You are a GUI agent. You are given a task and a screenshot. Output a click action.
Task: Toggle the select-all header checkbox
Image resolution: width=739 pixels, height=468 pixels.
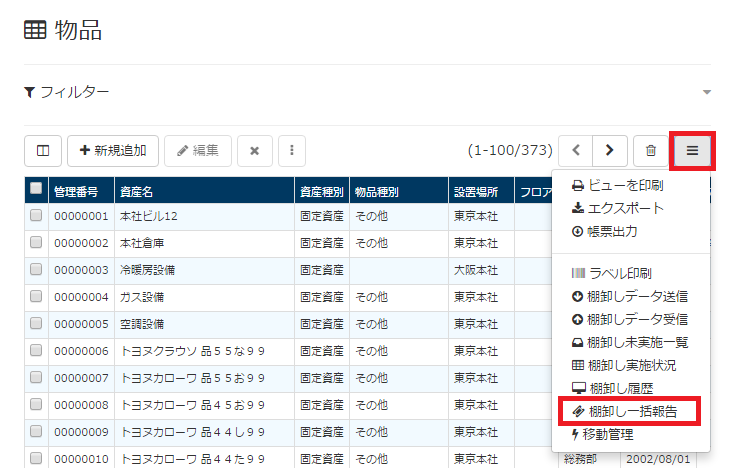pos(36,188)
